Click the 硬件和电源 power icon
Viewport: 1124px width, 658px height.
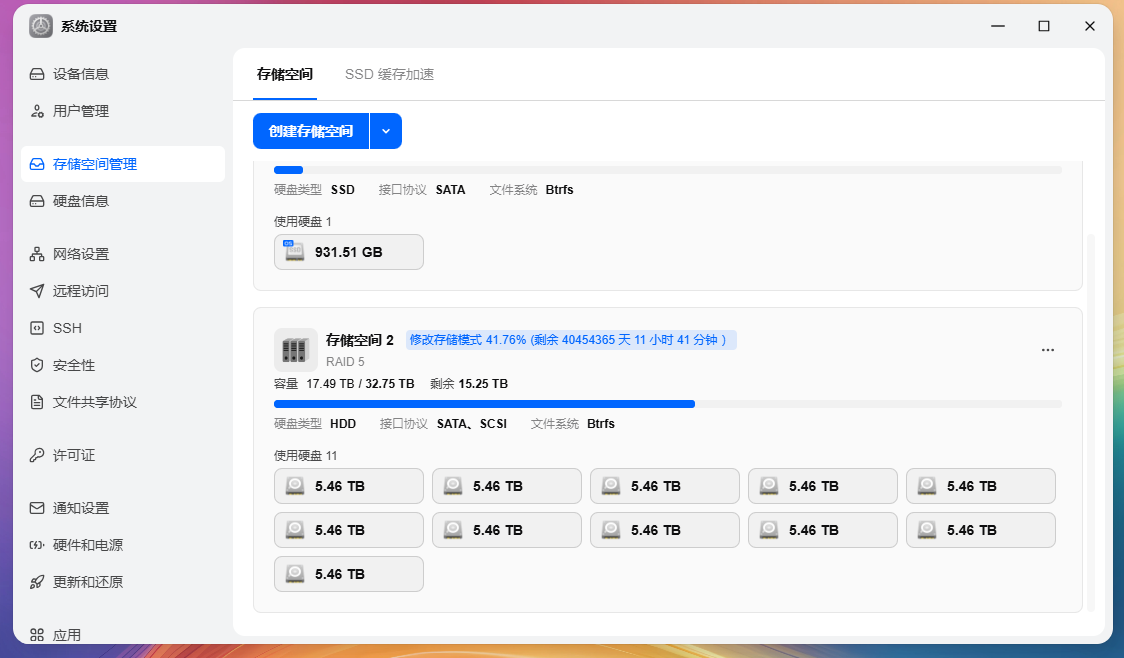[x=37, y=545]
